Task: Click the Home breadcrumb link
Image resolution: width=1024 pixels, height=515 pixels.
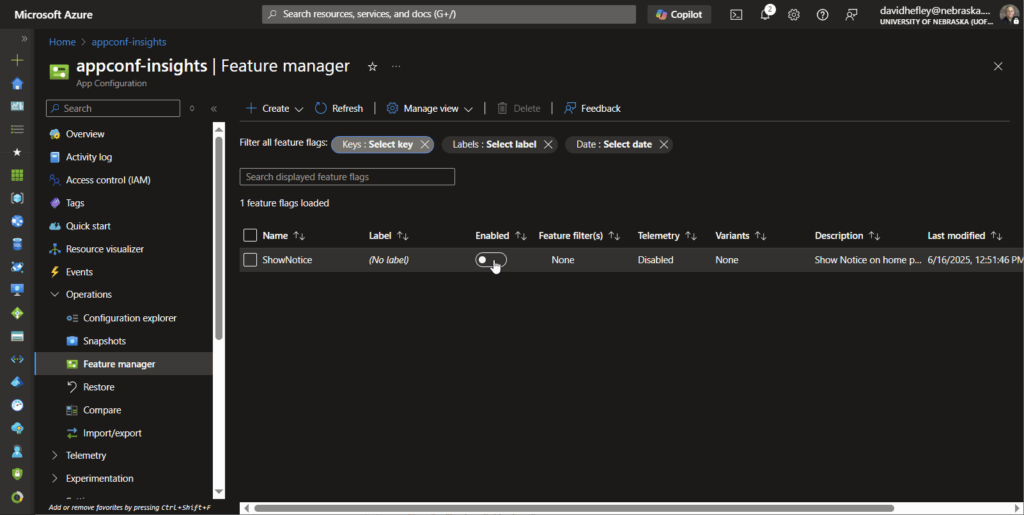Action: point(62,42)
